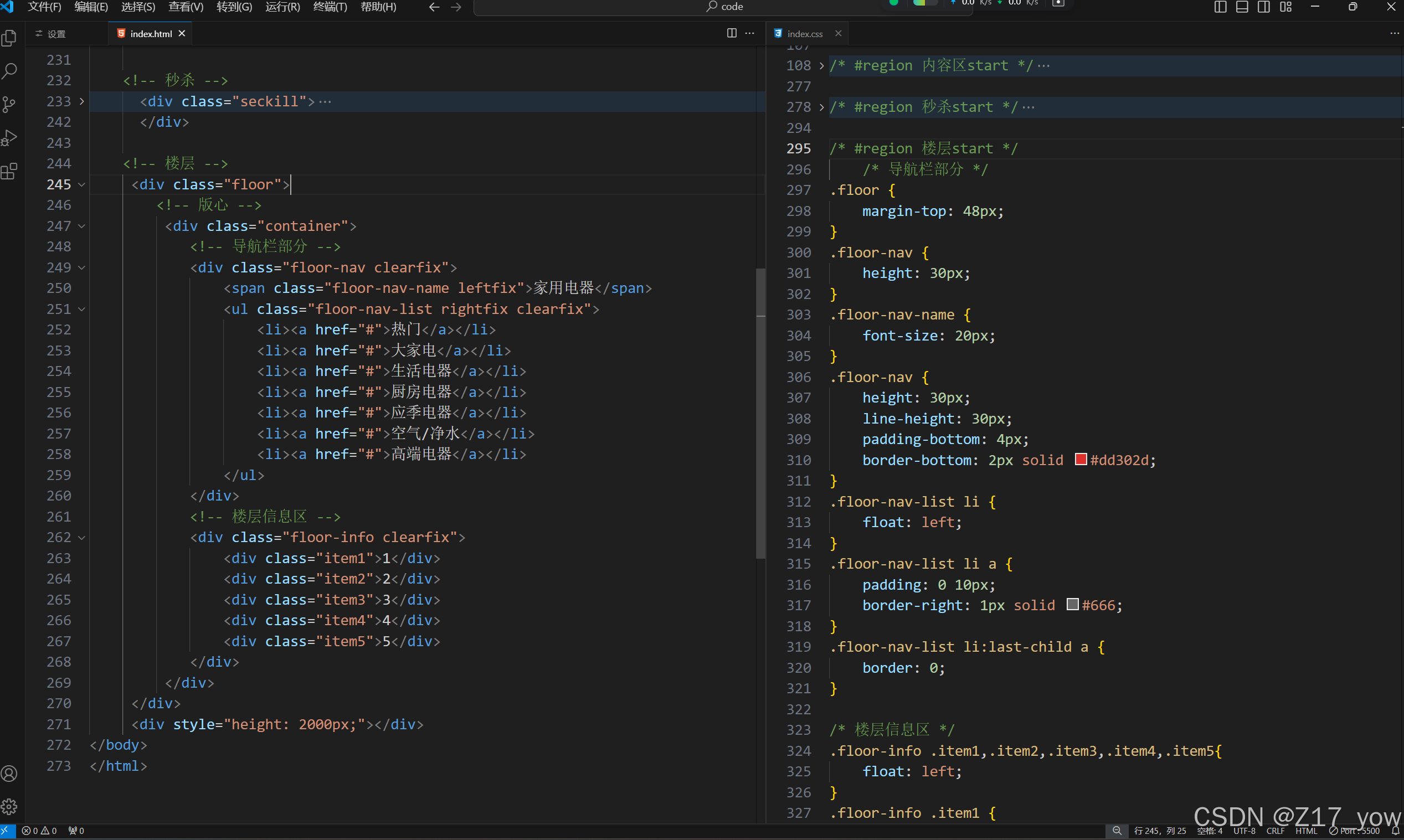Open the Source Control view
Viewport: 1404px width, 840px height.
pos(9,105)
